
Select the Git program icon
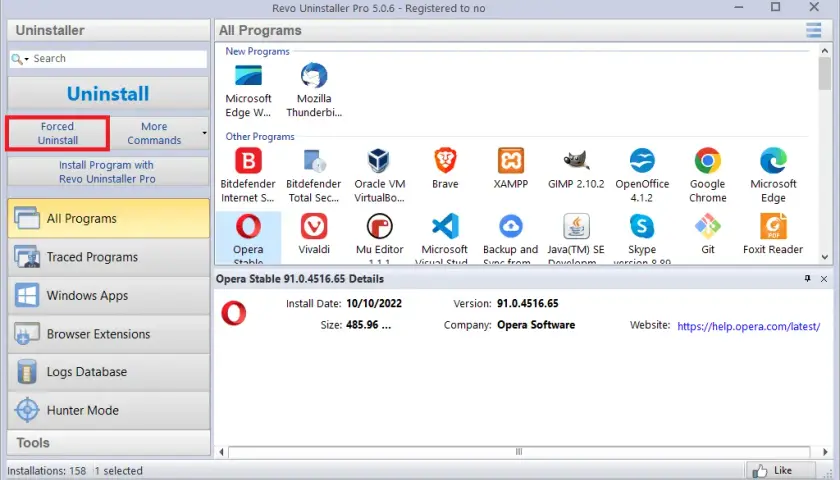tap(708, 227)
